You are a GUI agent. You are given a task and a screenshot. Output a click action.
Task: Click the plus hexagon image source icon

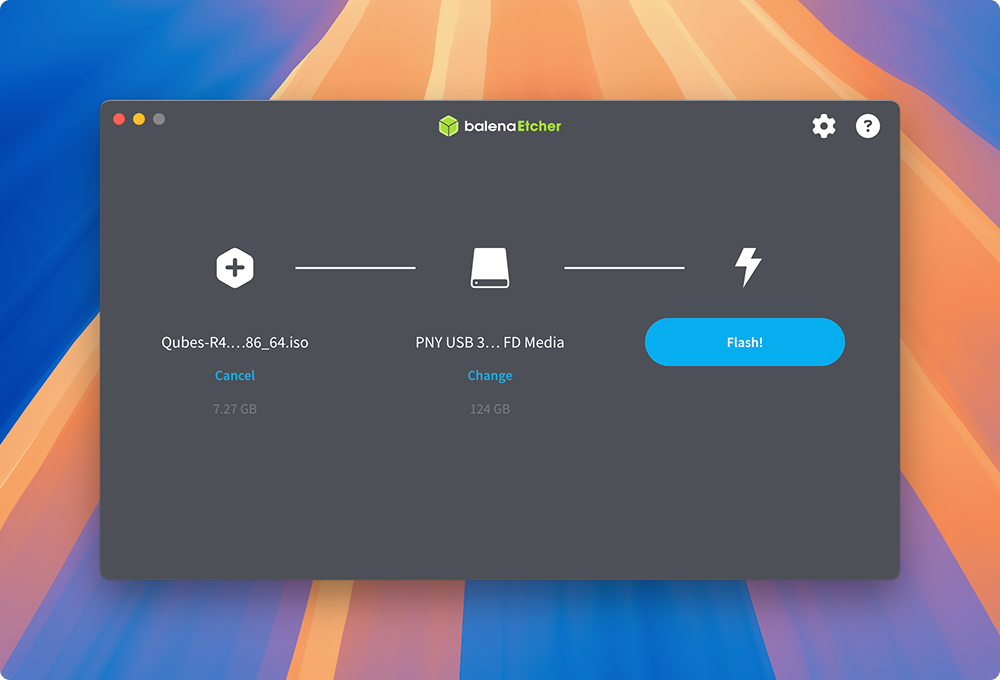click(x=235, y=268)
